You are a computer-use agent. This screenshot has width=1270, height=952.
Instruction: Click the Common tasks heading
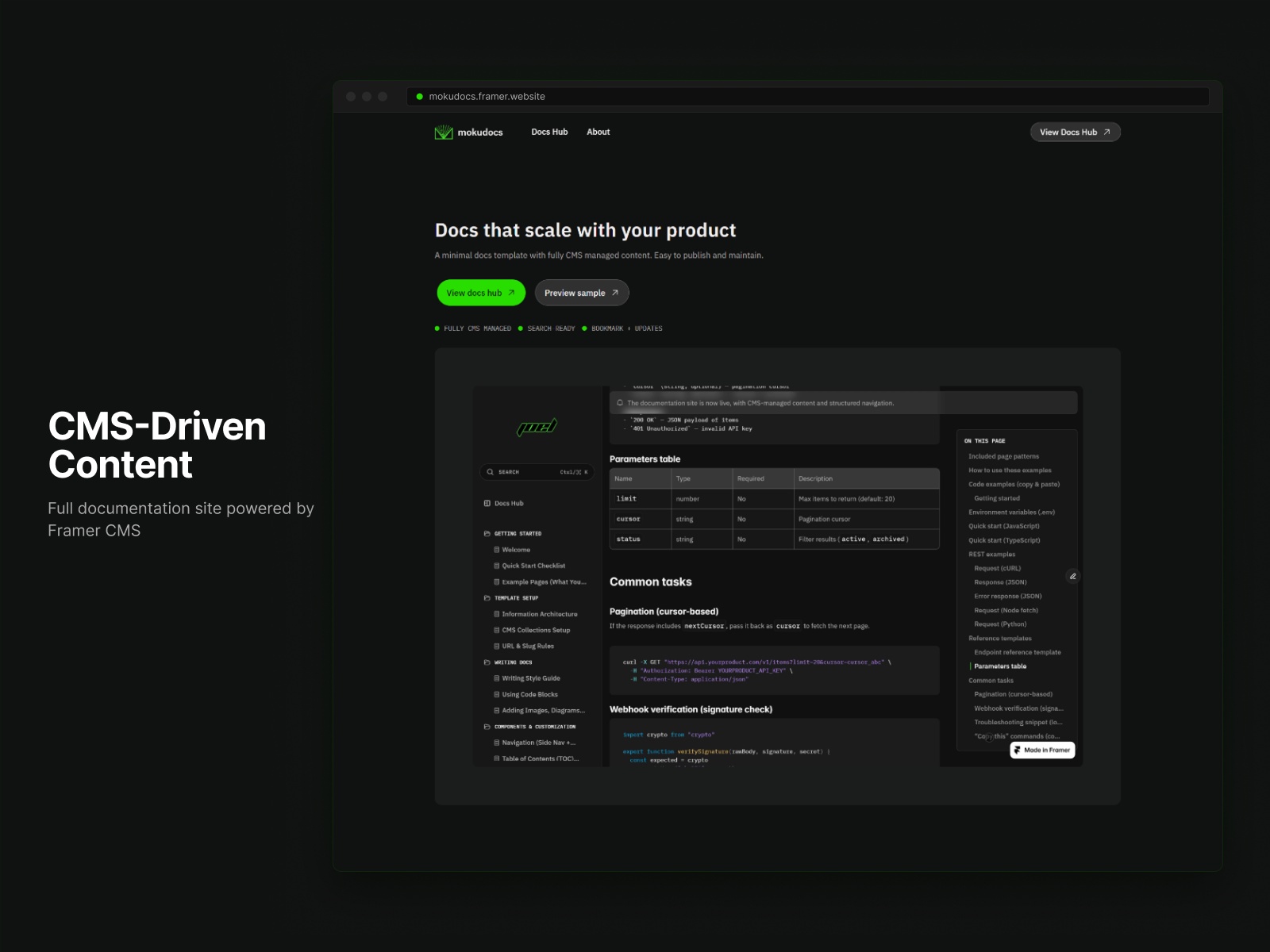coord(650,582)
